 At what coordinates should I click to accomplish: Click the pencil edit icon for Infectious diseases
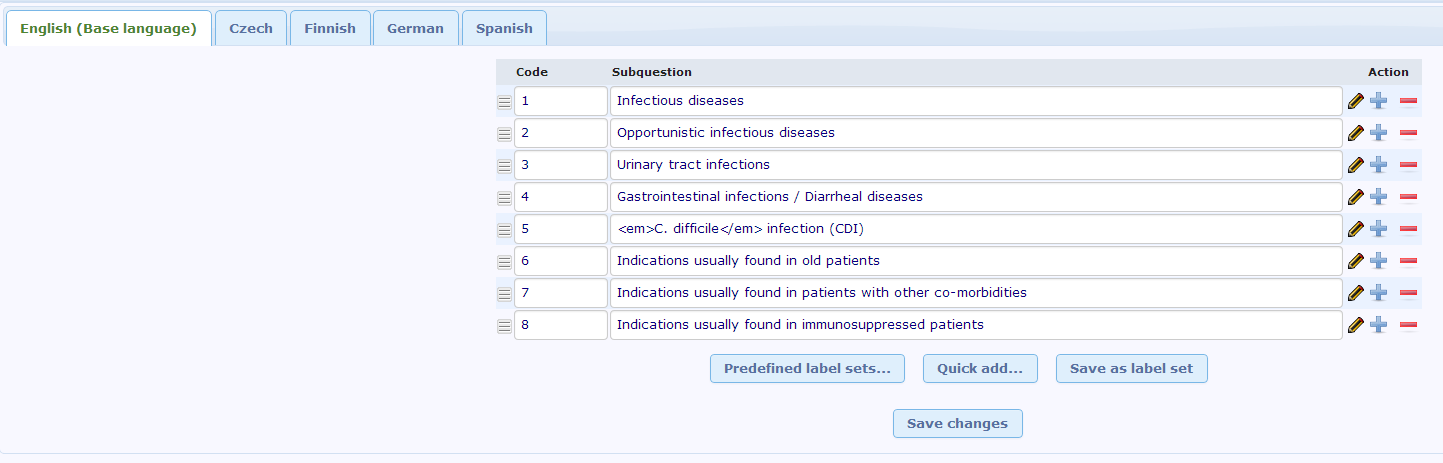point(1356,101)
